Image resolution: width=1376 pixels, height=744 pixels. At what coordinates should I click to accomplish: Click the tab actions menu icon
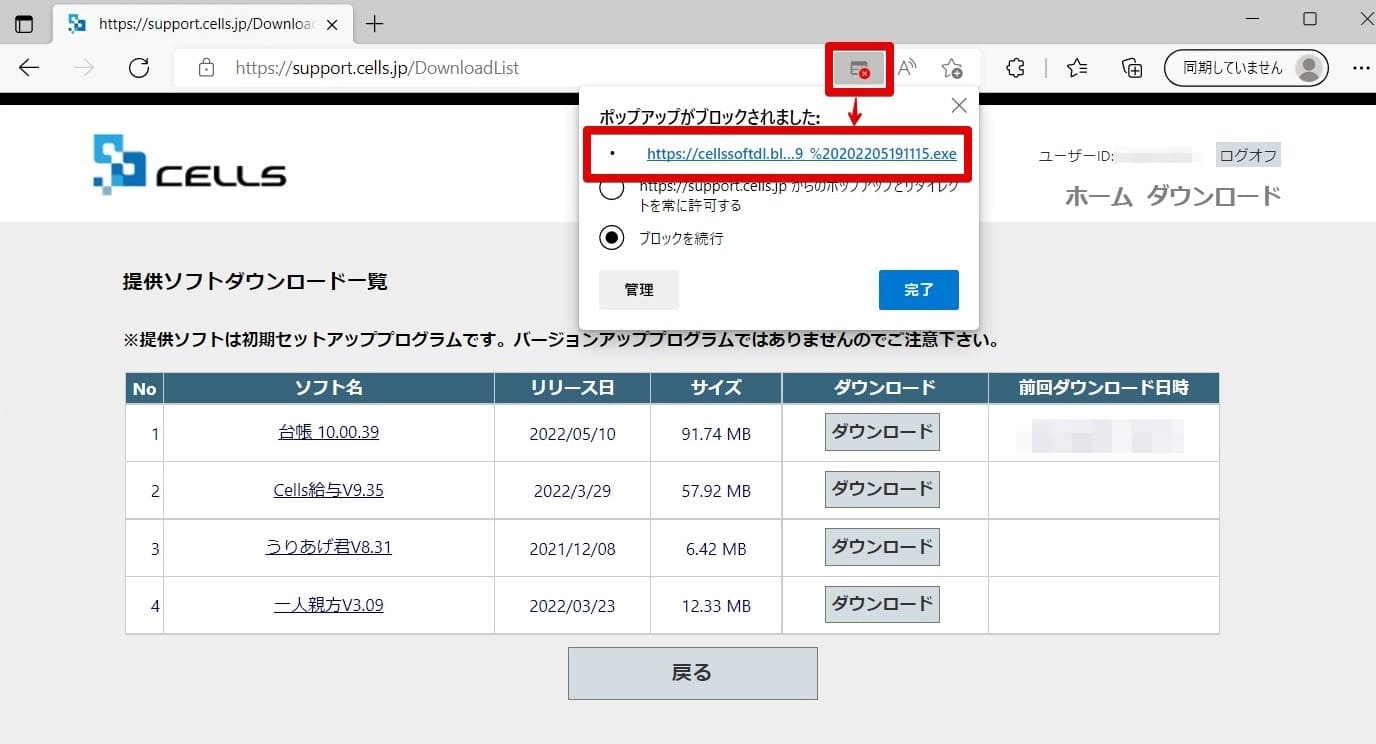point(24,24)
